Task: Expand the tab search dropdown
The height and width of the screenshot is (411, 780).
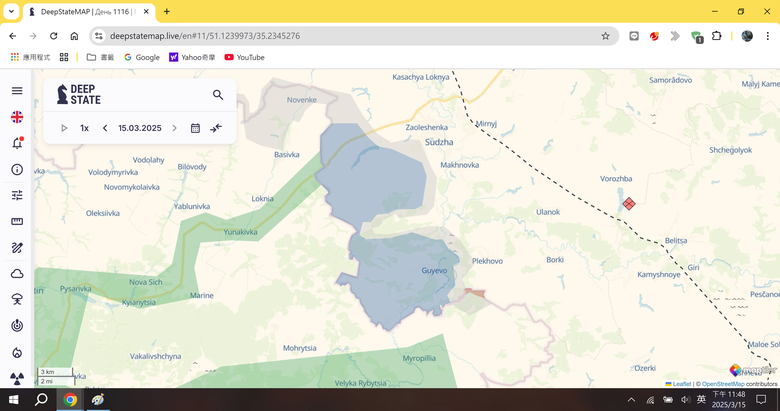Action: point(11,11)
